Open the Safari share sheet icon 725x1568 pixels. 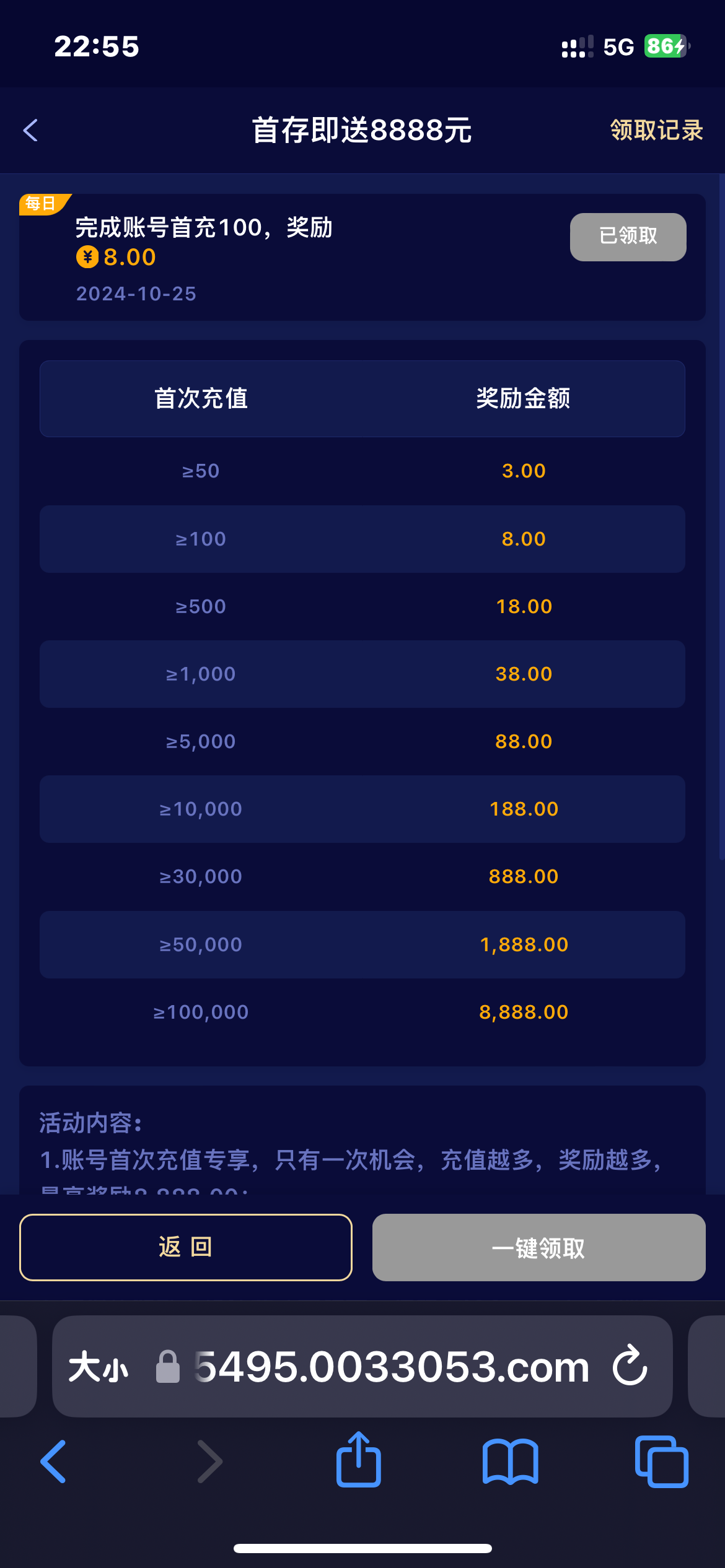tap(358, 1460)
